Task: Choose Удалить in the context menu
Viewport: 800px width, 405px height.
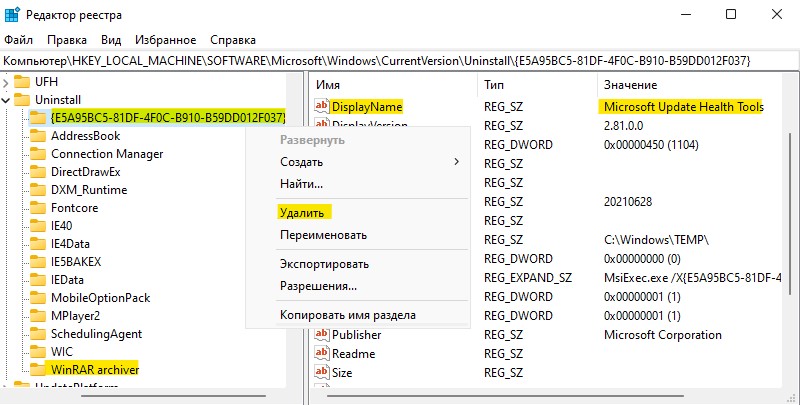Action: (x=302, y=213)
